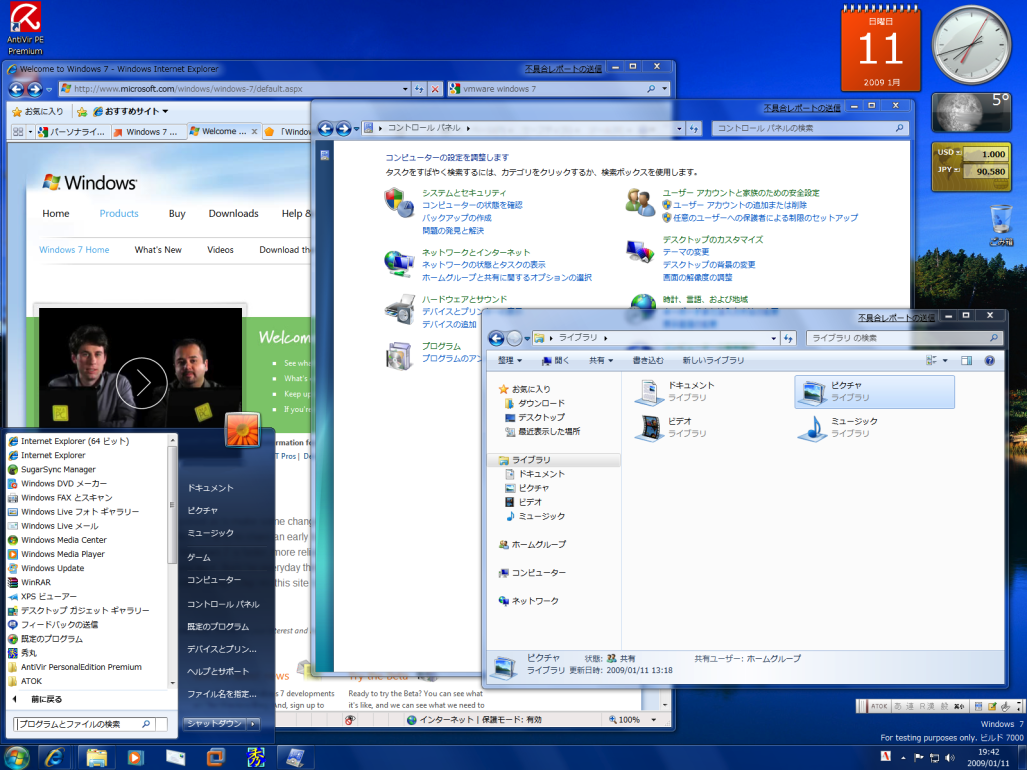Open the AntiVir PE Premium desktop icon
Image resolution: width=1027 pixels, height=770 pixels.
tap(25, 28)
